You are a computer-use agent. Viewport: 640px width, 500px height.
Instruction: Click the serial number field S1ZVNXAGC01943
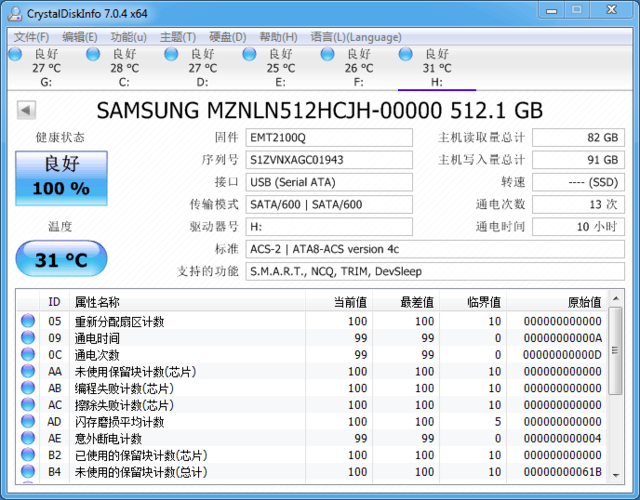coord(329,160)
